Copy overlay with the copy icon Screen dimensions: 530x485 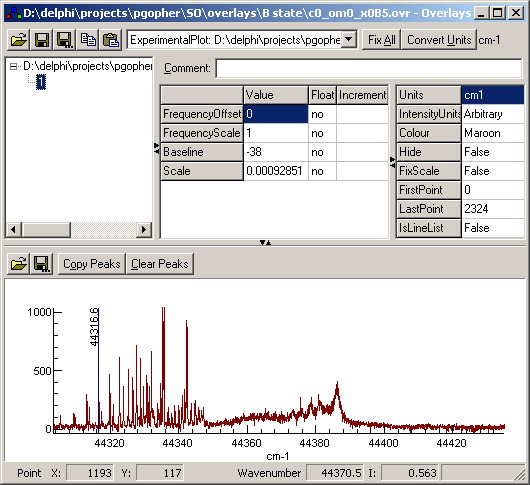[88, 40]
